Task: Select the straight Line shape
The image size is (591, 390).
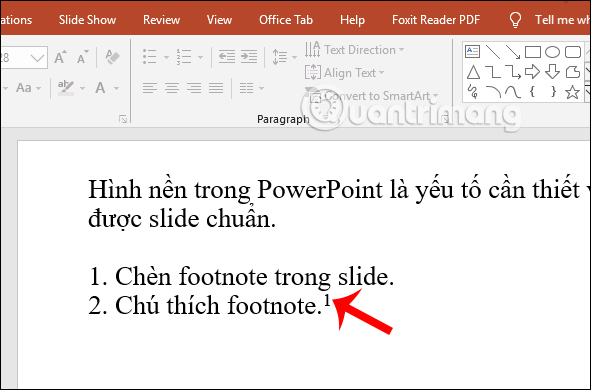Action: pos(493,52)
